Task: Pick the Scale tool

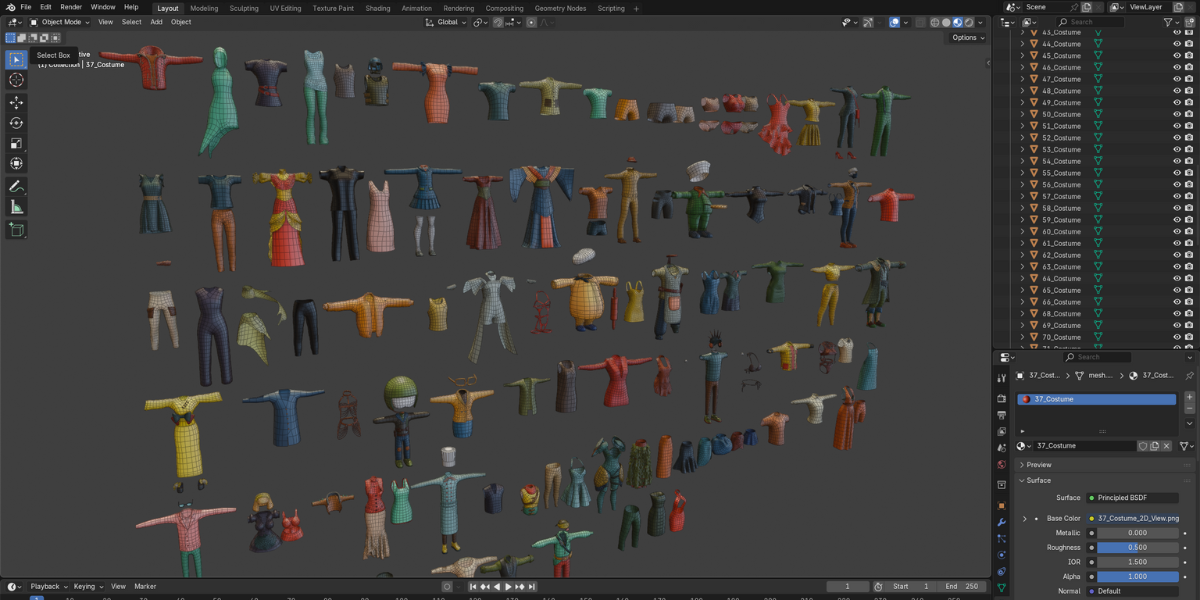Action: 16,143
